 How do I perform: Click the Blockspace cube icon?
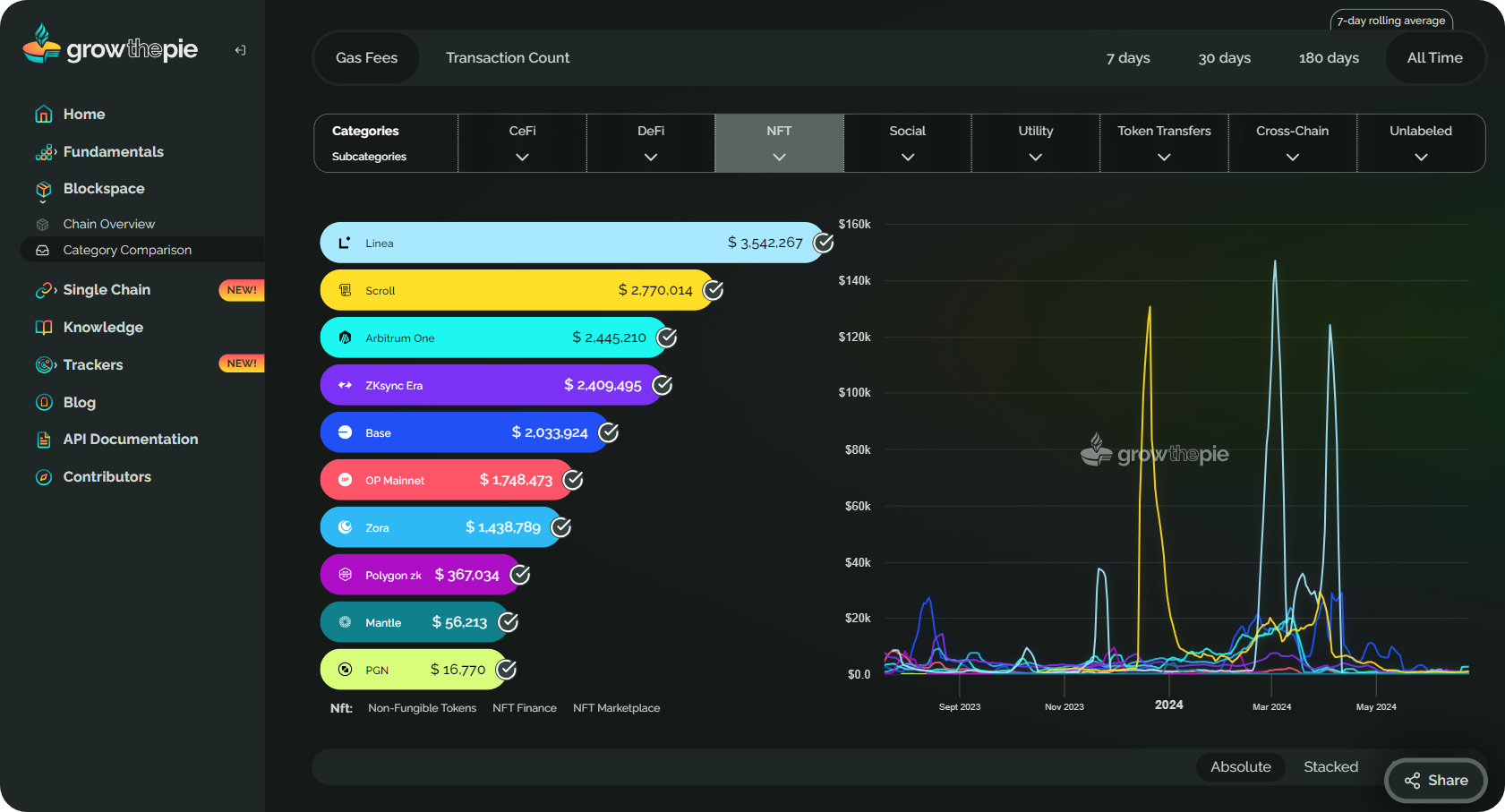(43, 190)
